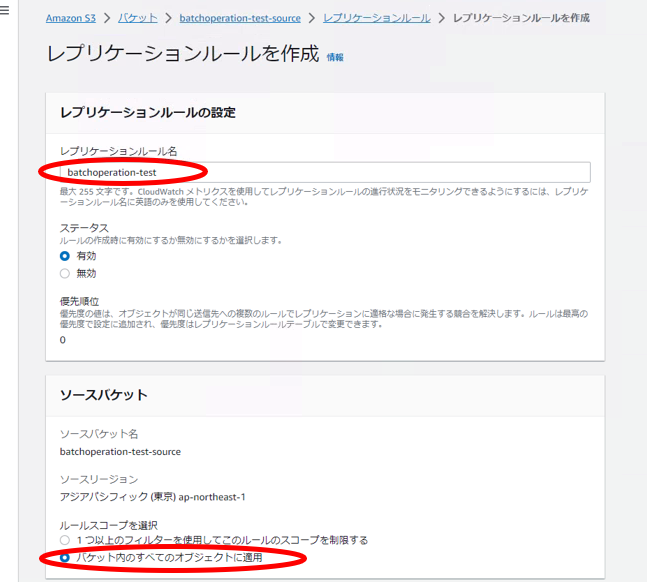Click the 情報 link beside the page title
The image size is (647, 582).
(x=334, y=58)
